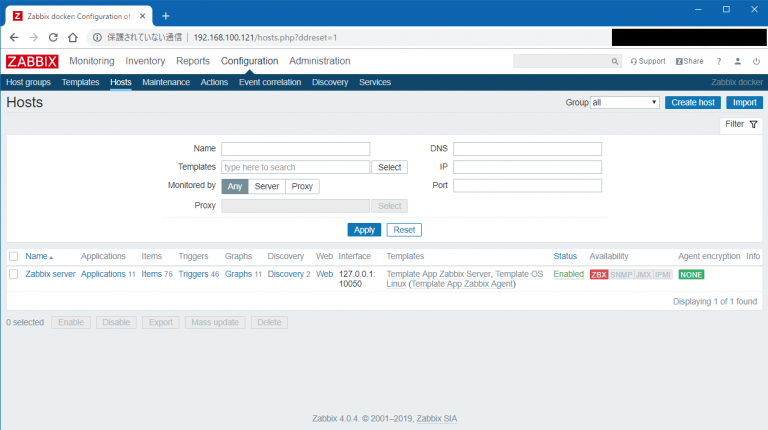Go to Services submenu
Viewport: 768px width, 430px height.
point(375,82)
